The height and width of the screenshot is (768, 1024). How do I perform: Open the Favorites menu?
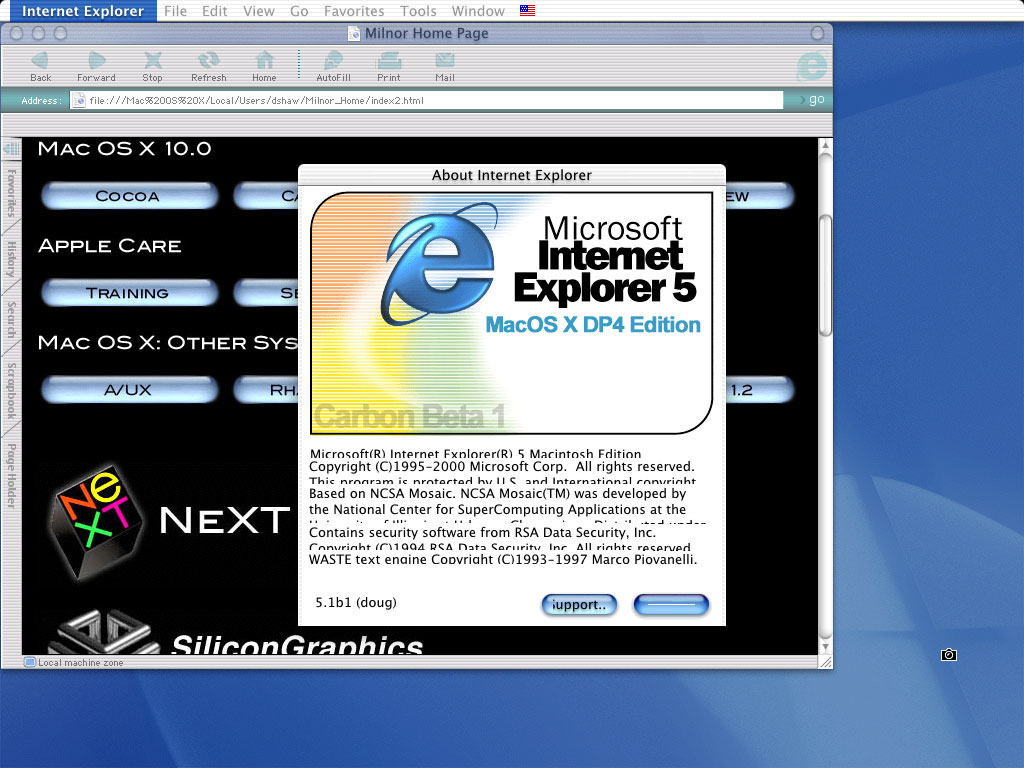[354, 11]
